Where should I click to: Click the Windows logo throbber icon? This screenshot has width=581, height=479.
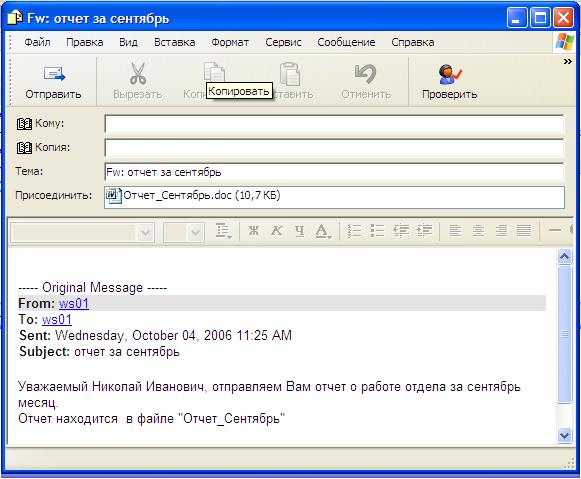coord(565,42)
